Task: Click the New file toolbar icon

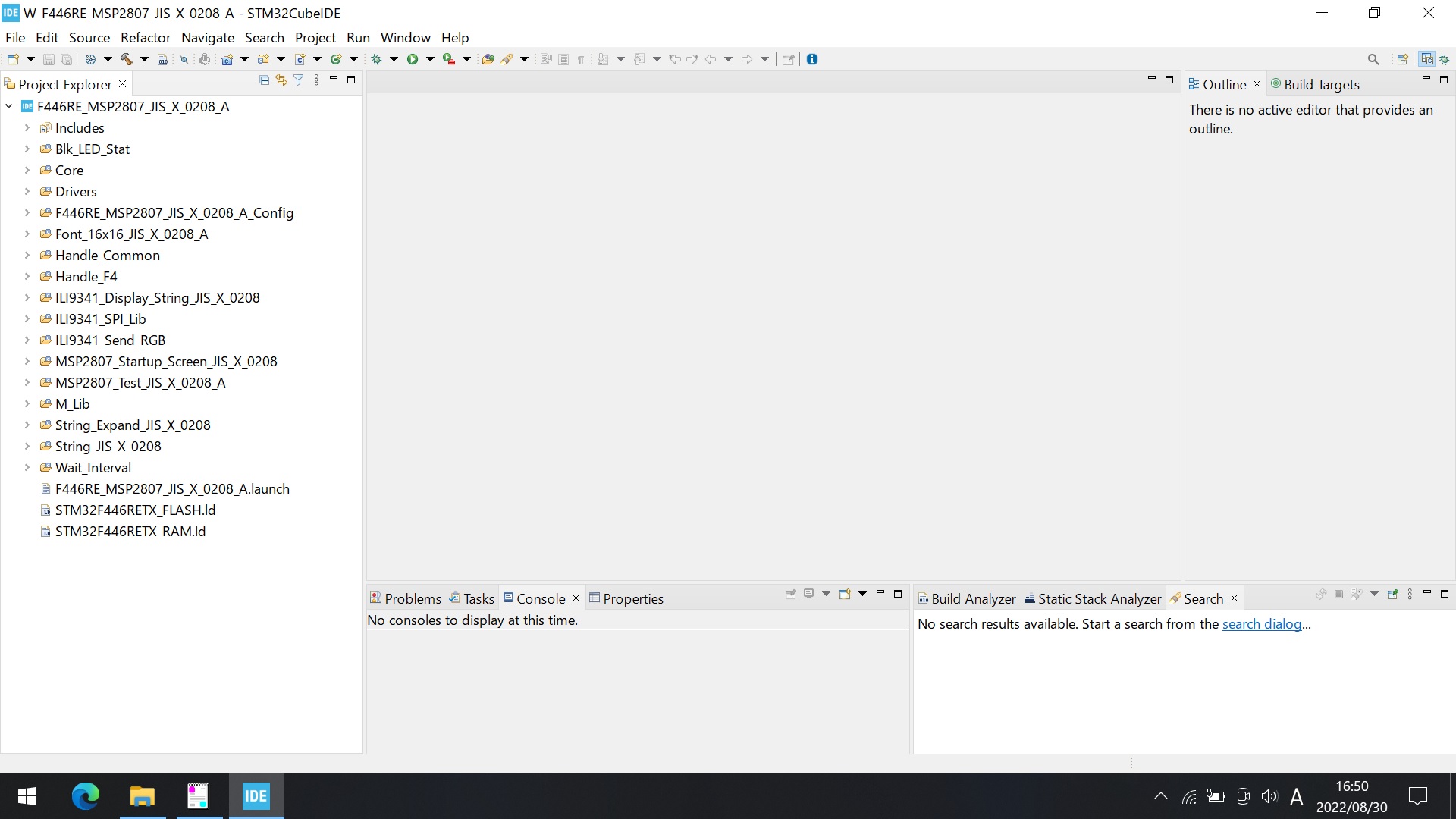Action: (13, 59)
